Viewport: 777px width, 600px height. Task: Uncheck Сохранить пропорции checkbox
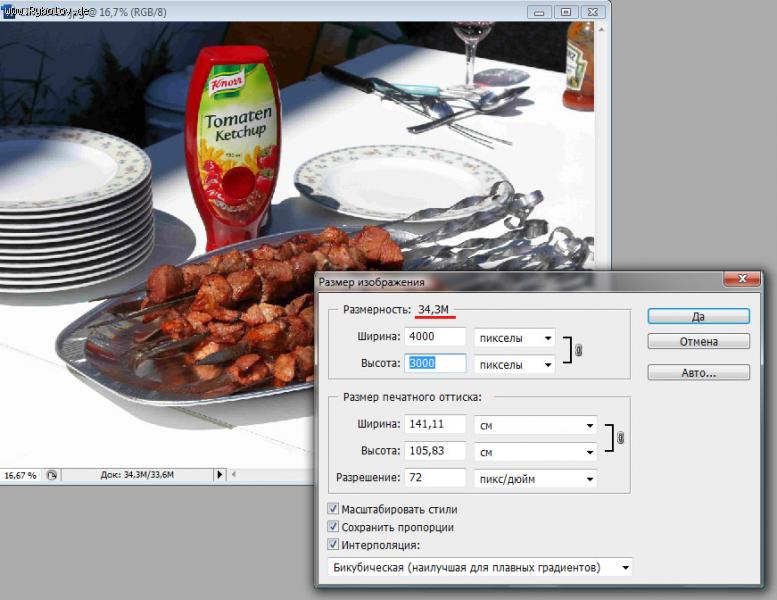(x=334, y=527)
